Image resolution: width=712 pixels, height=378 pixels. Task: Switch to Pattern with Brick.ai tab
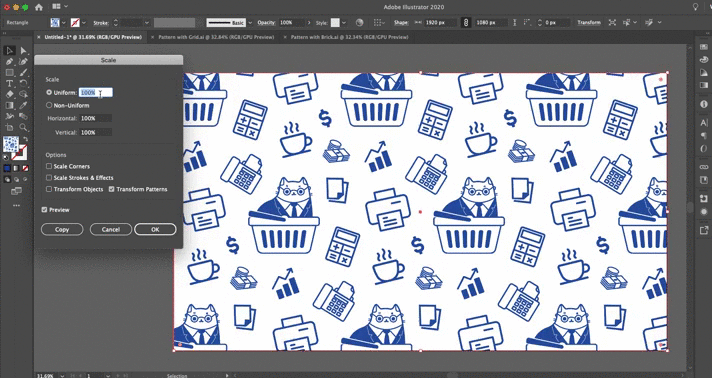pos(350,37)
